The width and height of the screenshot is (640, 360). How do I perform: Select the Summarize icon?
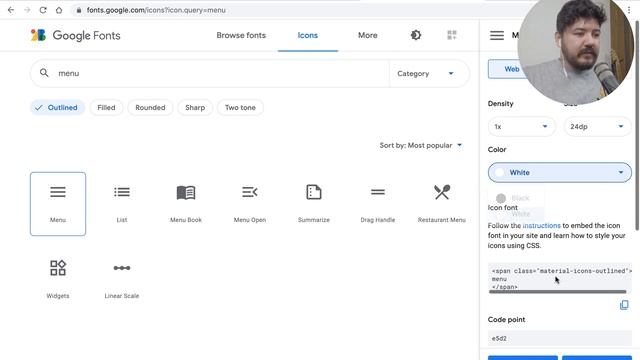[313, 204]
